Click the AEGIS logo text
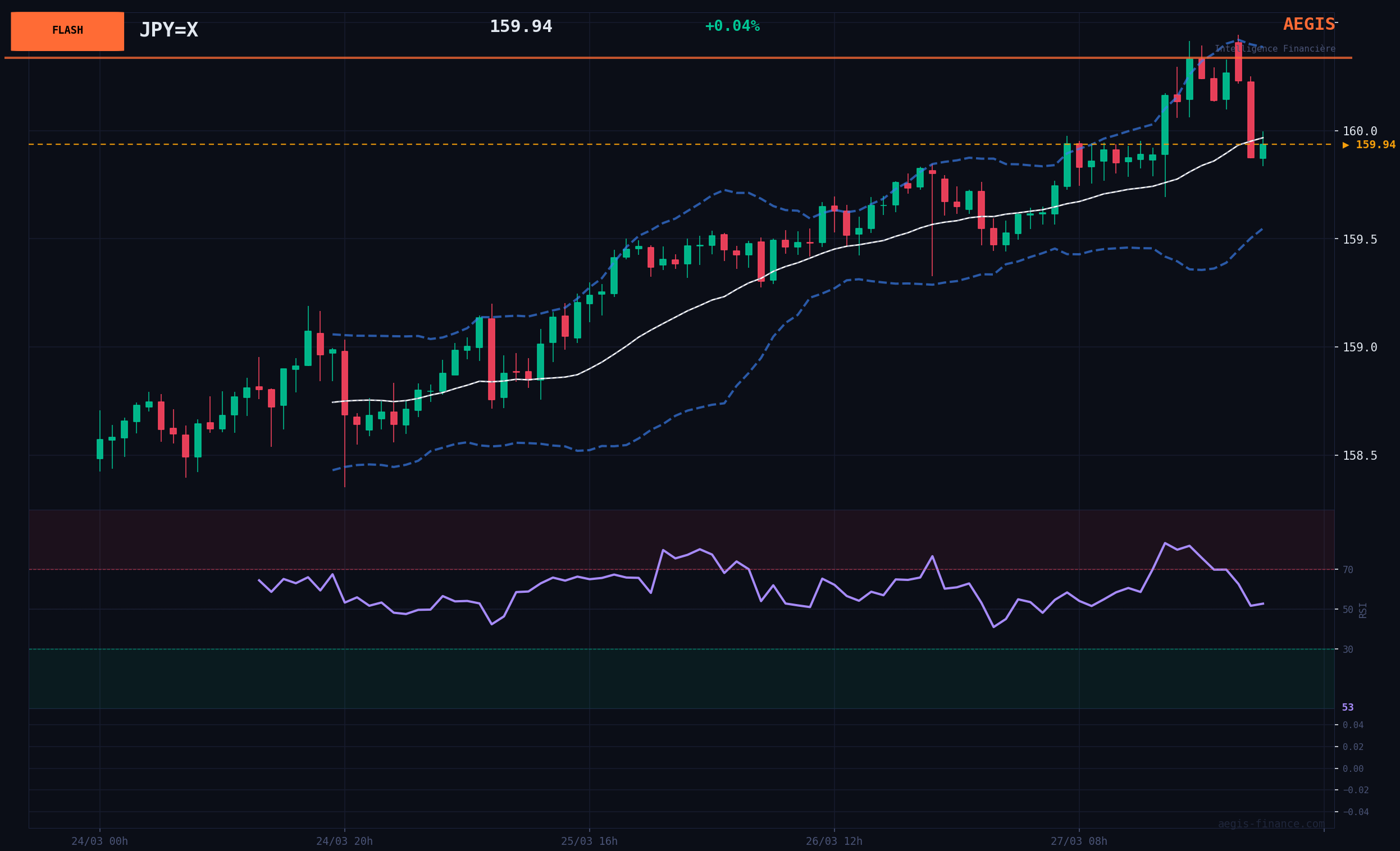The height and width of the screenshot is (851, 1400). tap(1308, 25)
